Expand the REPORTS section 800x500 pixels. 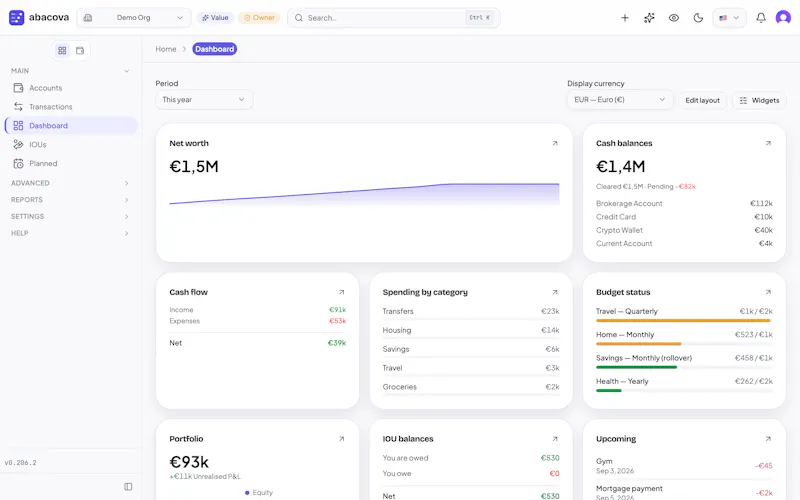pyautogui.click(x=70, y=200)
